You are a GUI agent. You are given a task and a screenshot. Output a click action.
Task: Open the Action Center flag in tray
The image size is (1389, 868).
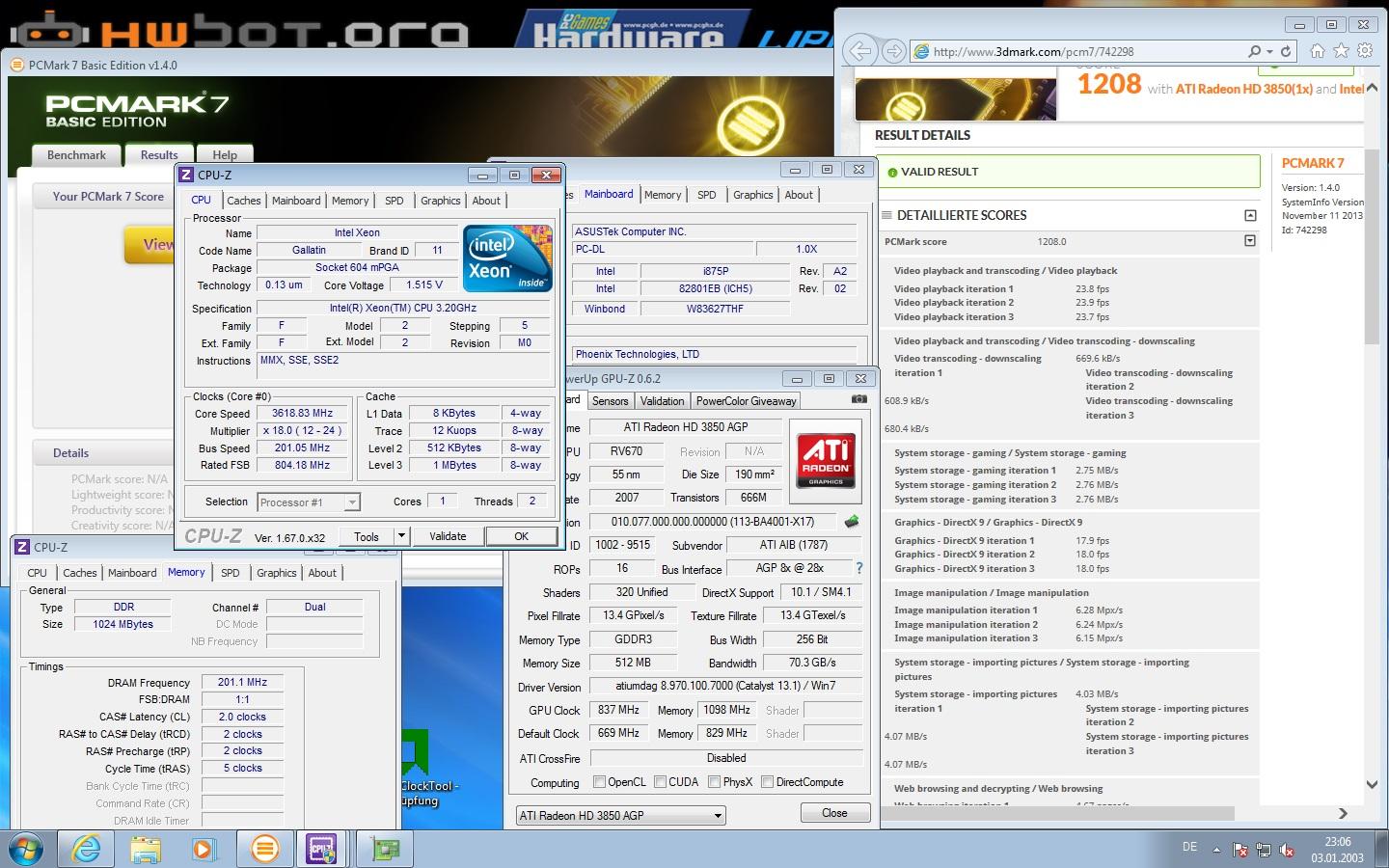click(1240, 851)
